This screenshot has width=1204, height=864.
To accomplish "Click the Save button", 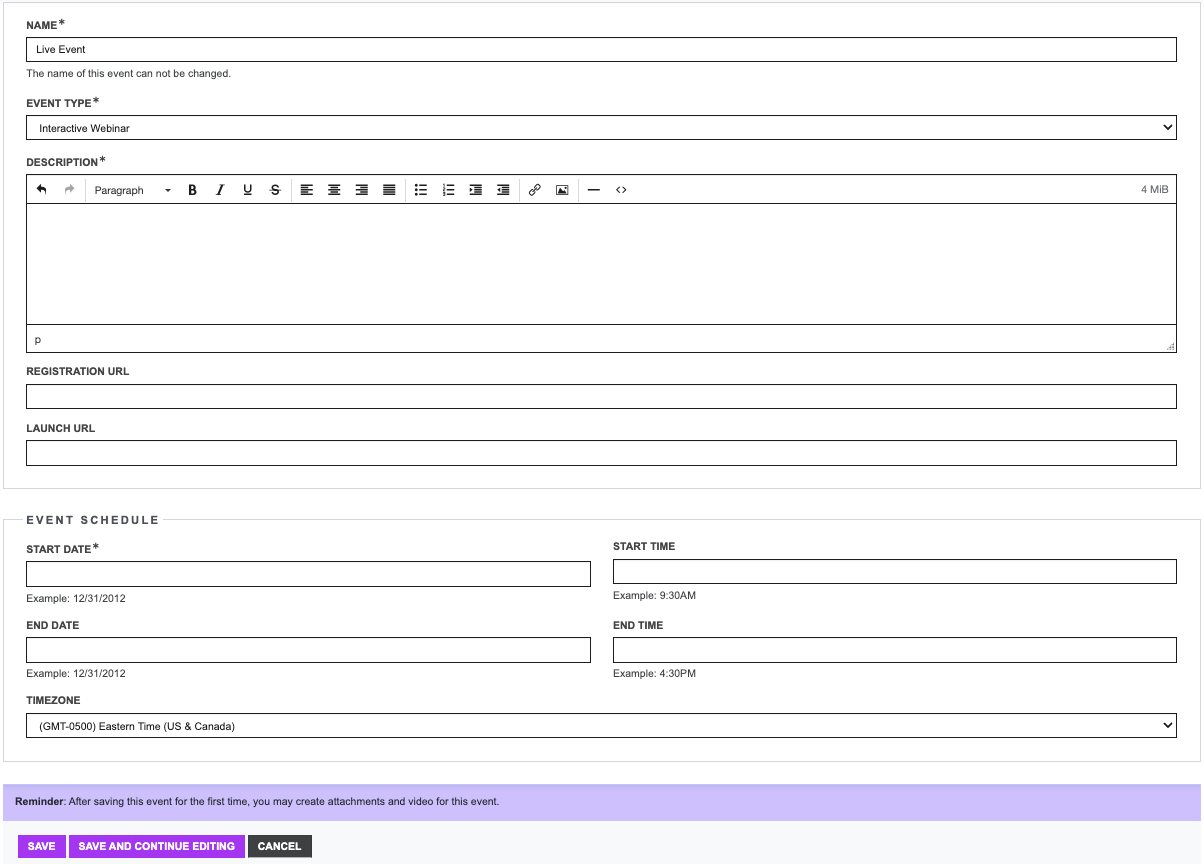I will (x=41, y=846).
